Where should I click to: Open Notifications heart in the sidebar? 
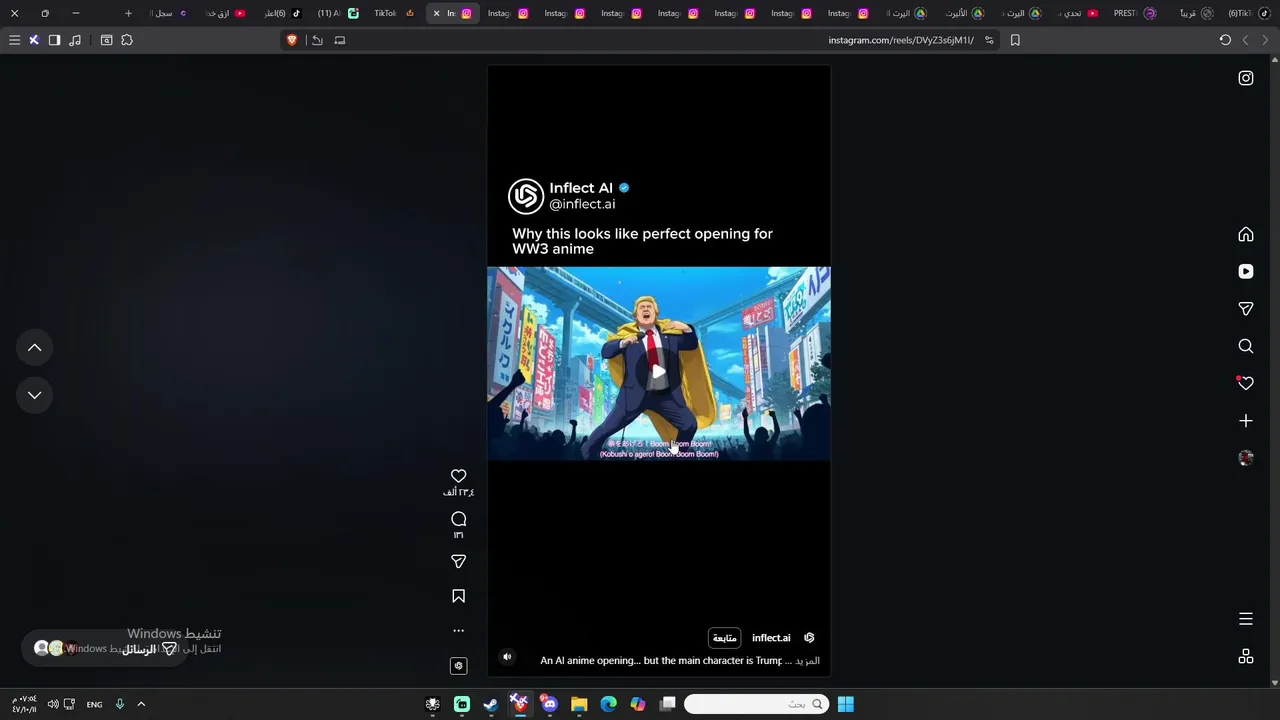point(1246,383)
